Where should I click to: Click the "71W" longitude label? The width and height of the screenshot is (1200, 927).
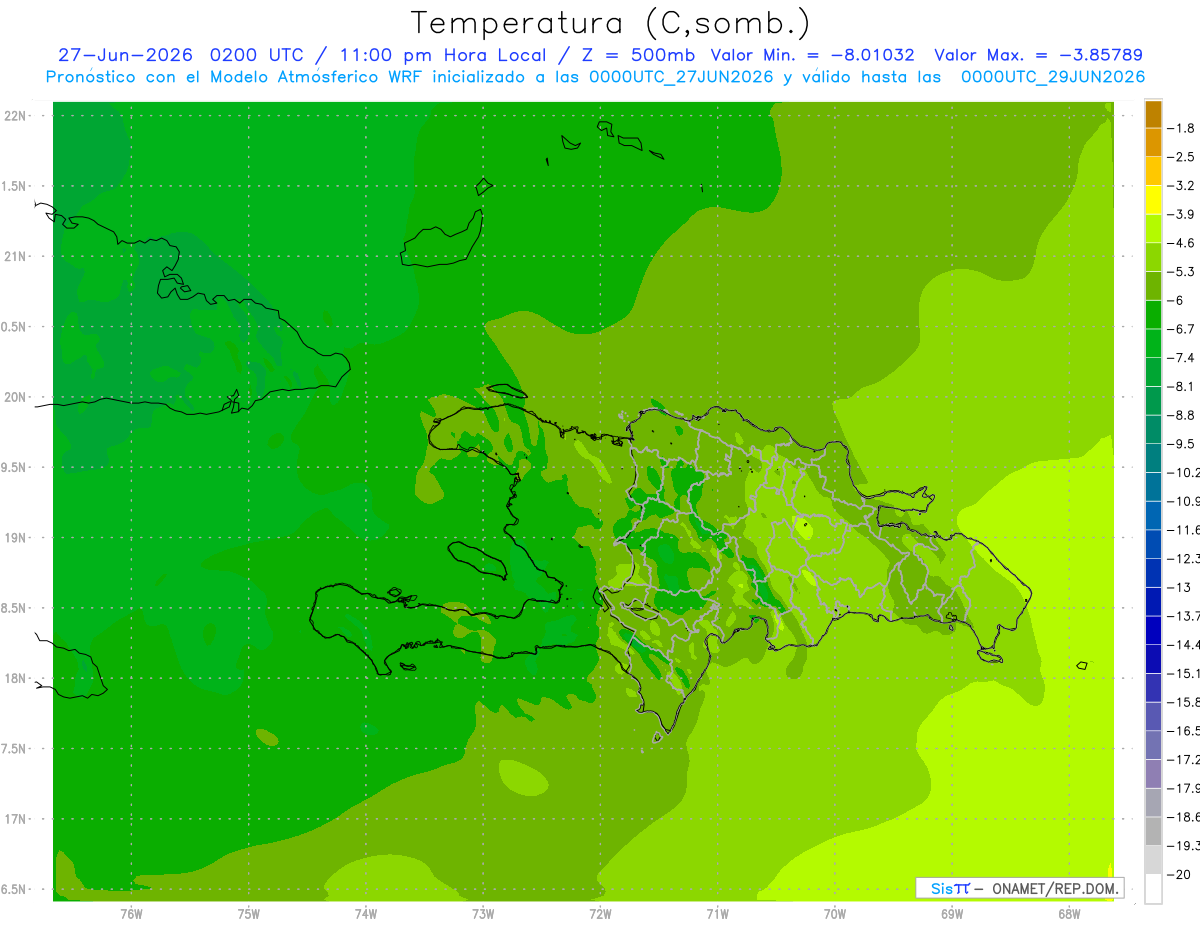(717, 913)
